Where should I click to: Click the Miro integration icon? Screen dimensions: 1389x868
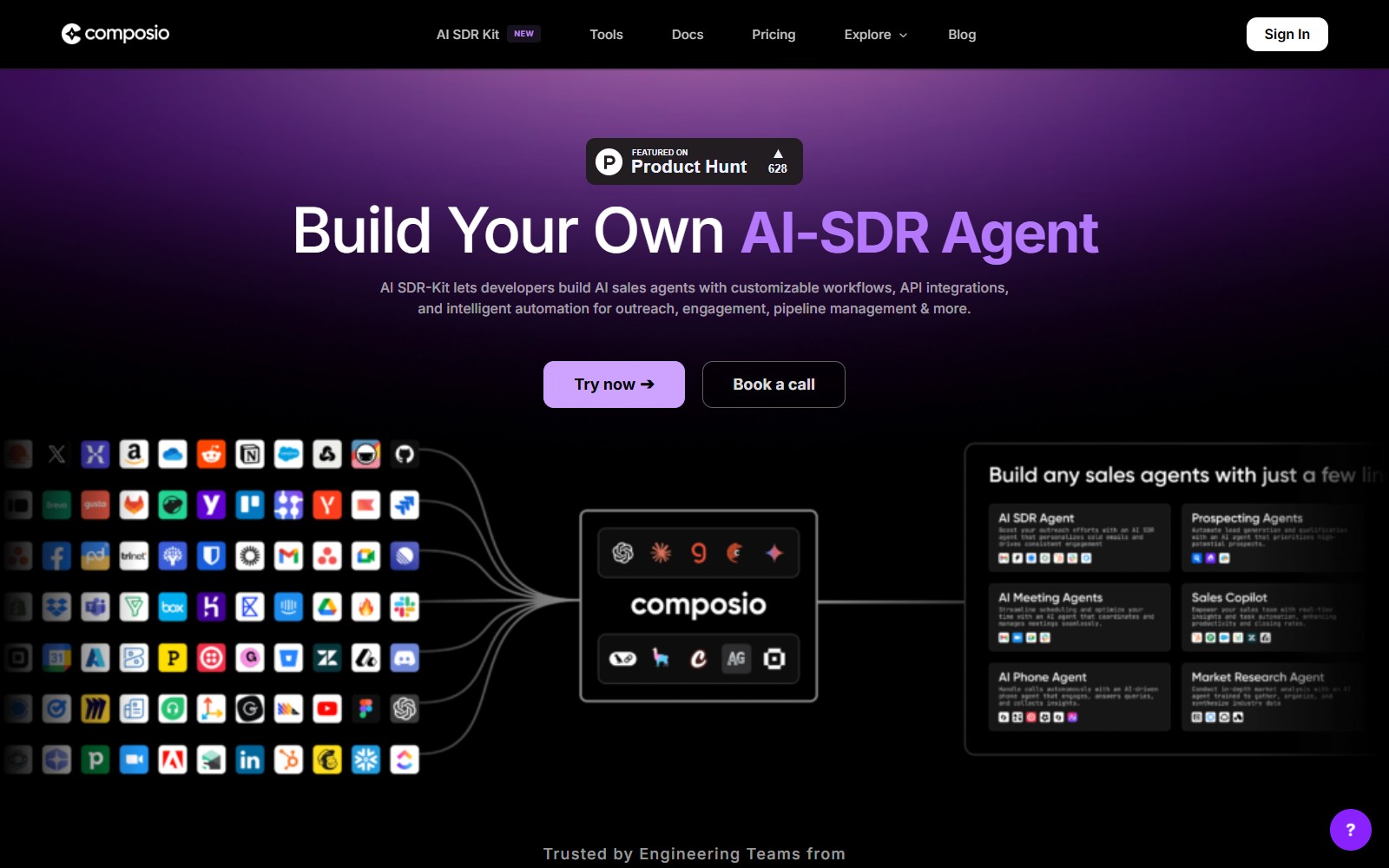pos(95,709)
